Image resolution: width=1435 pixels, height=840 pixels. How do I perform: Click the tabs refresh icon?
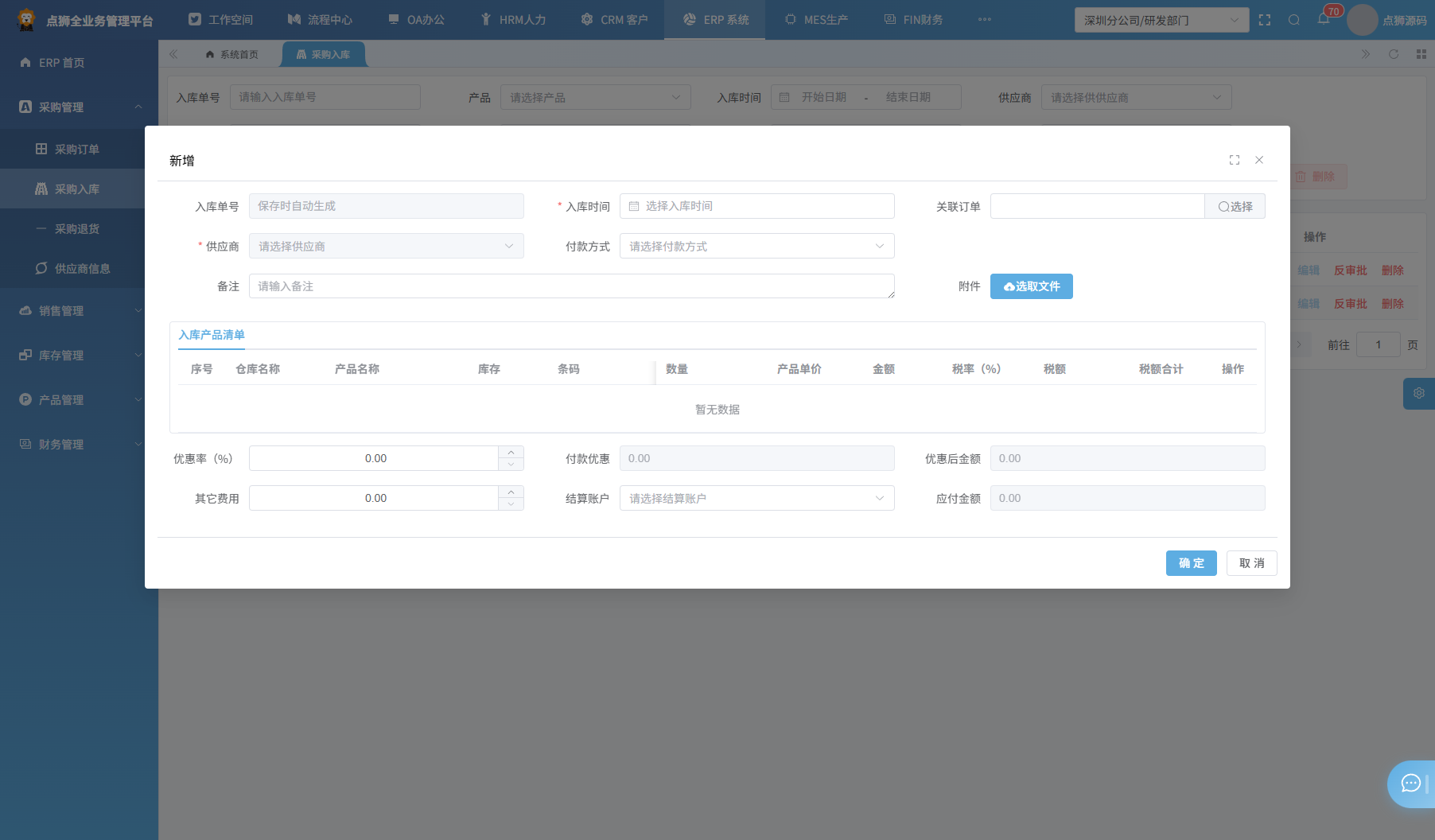(1394, 54)
